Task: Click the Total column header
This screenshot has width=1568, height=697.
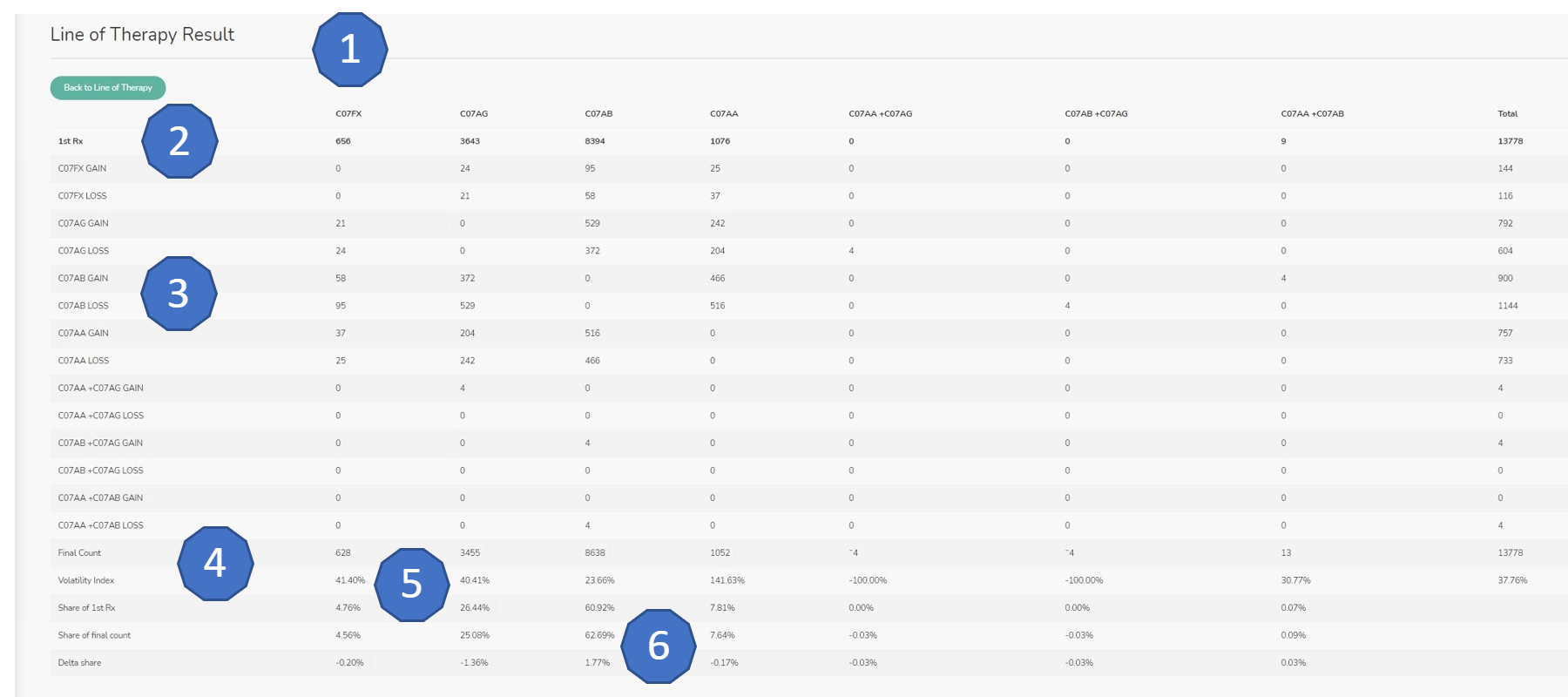Action: (x=1507, y=114)
